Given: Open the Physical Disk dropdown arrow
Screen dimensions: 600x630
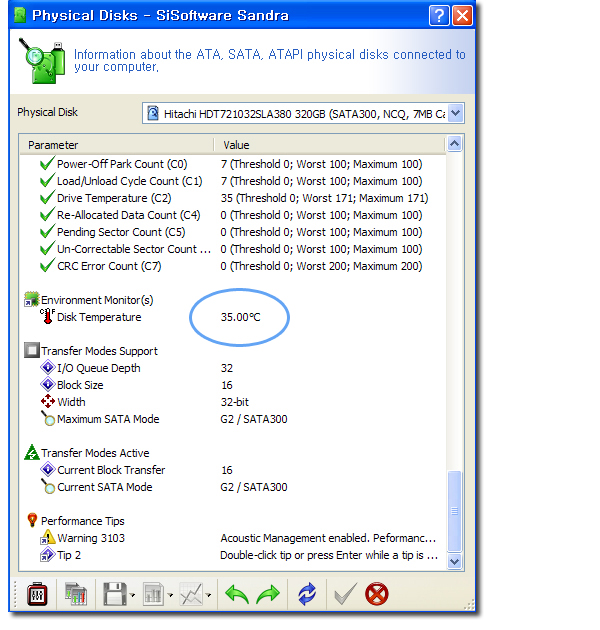Looking at the screenshot, I should tap(456, 113).
